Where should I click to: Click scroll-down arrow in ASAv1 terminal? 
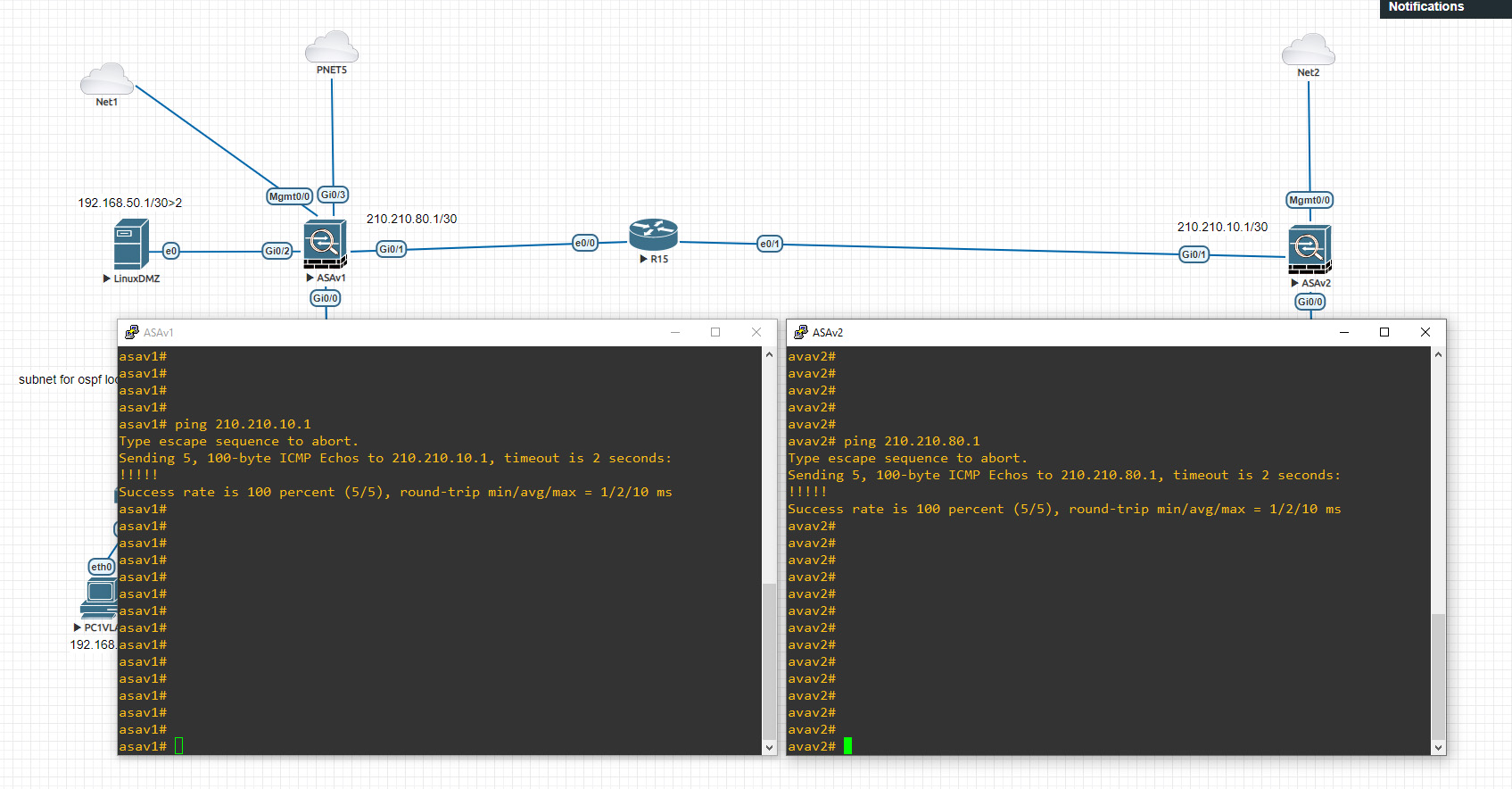click(x=770, y=747)
